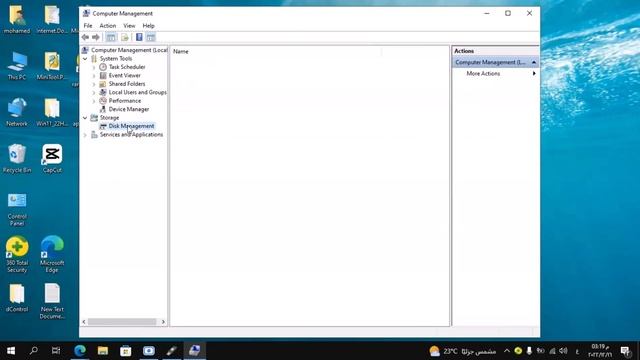Select the CapCut desktop shortcut
This screenshot has height=360, width=640.
coord(52,158)
